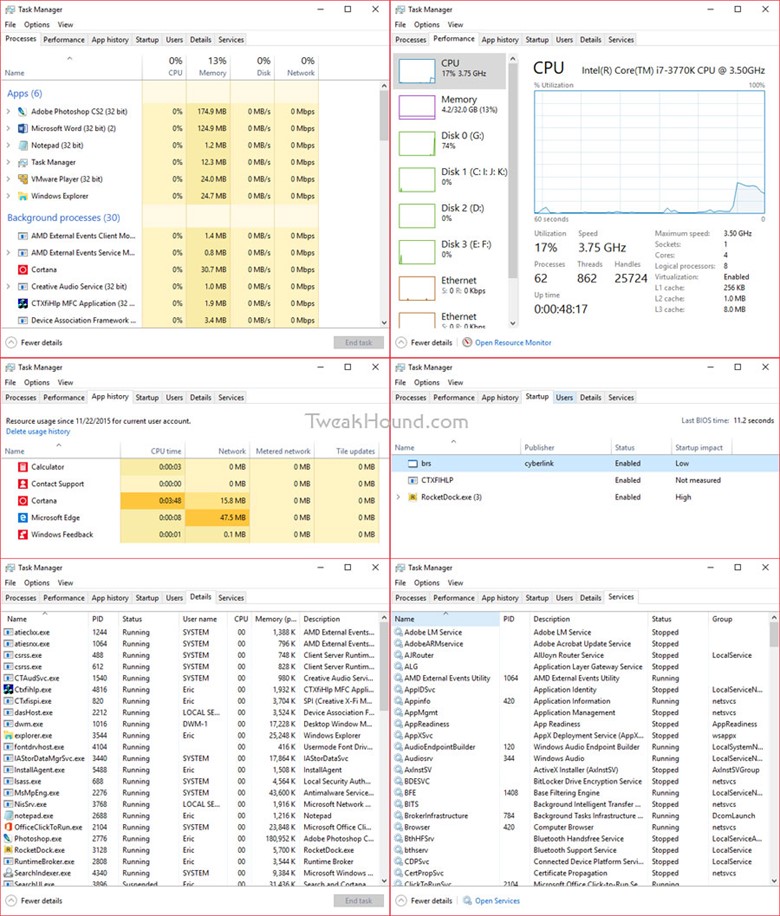The width and height of the screenshot is (780, 916).
Task: Open the File menu in the Performance window
Action: [x=400, y=25]
